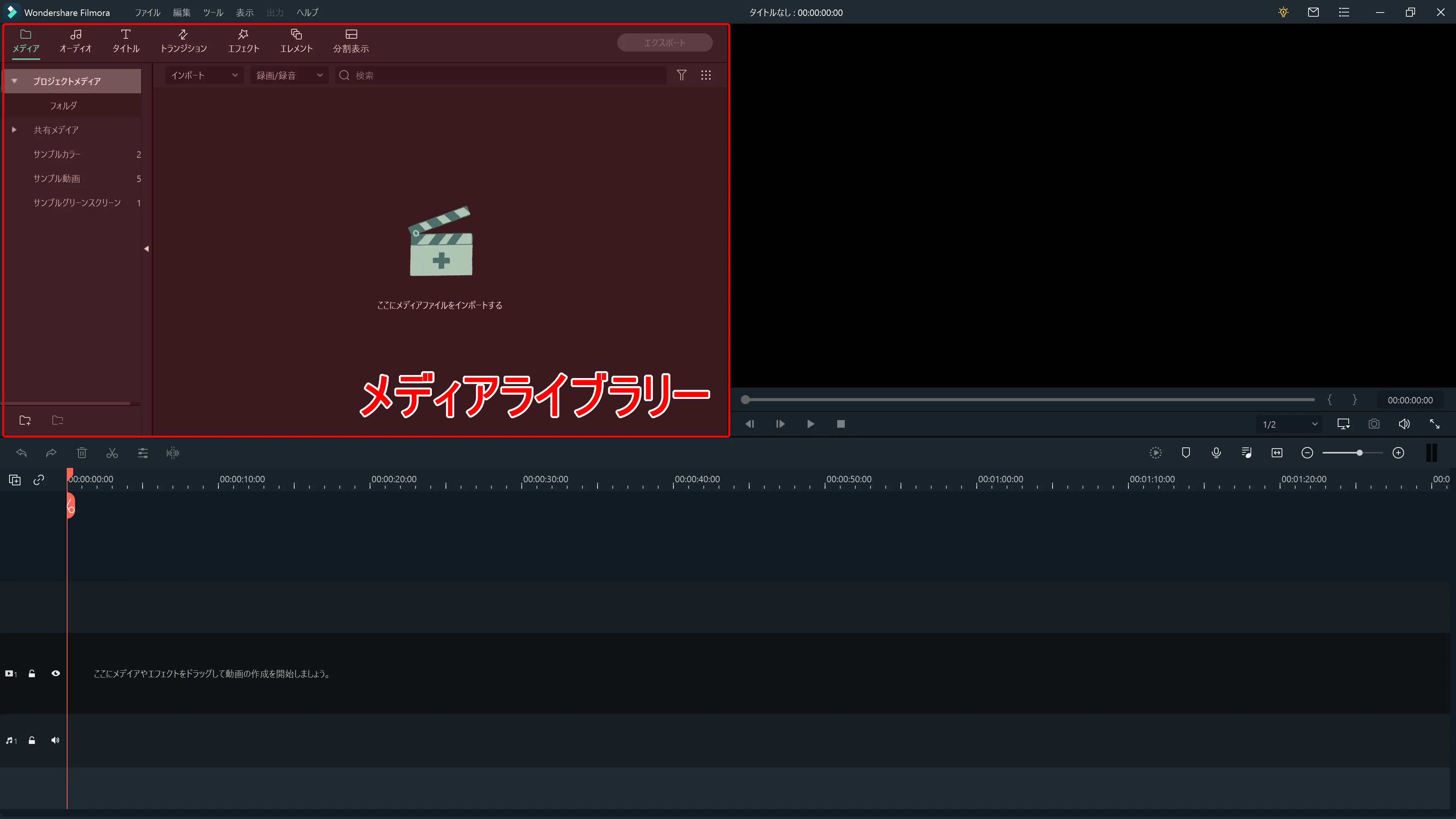Image resolution: width=1456 pixels, height=819 pixels.
Task: Click the エクスポート button
Action: [664, 43]
